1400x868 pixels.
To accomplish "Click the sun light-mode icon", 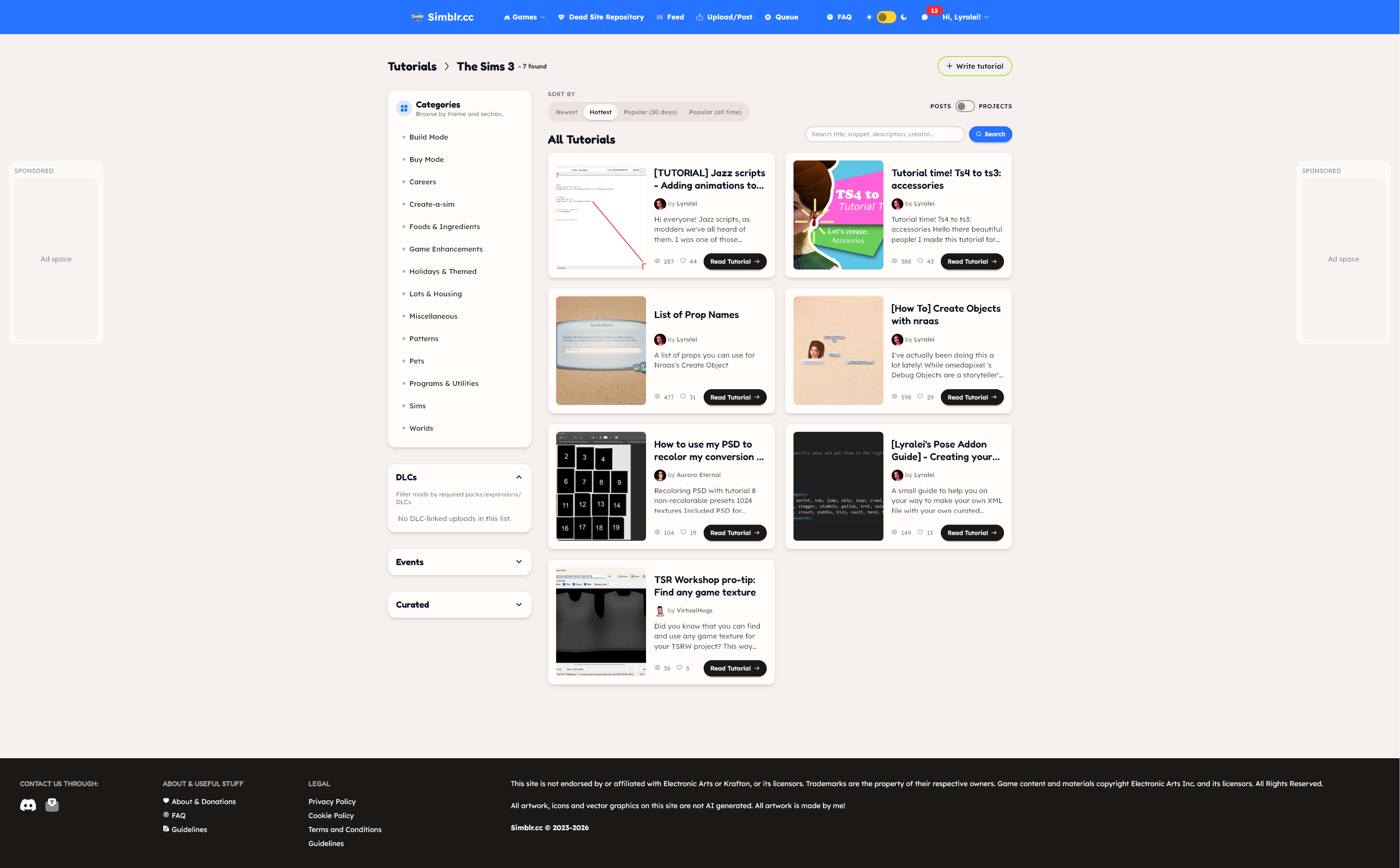I will pyautogui.click(x=869, y=17).
